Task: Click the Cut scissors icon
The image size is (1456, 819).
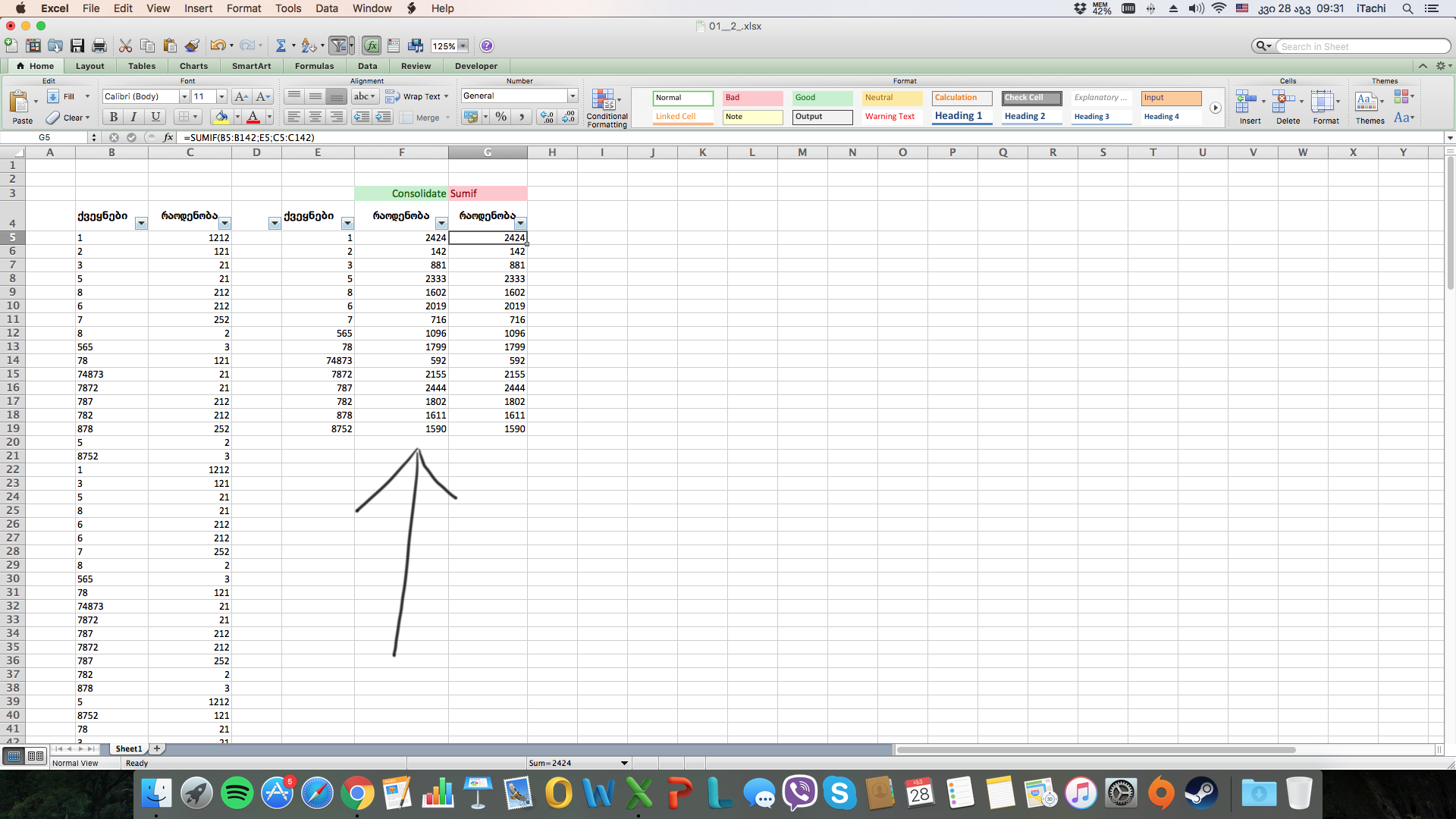Action: 126,46
